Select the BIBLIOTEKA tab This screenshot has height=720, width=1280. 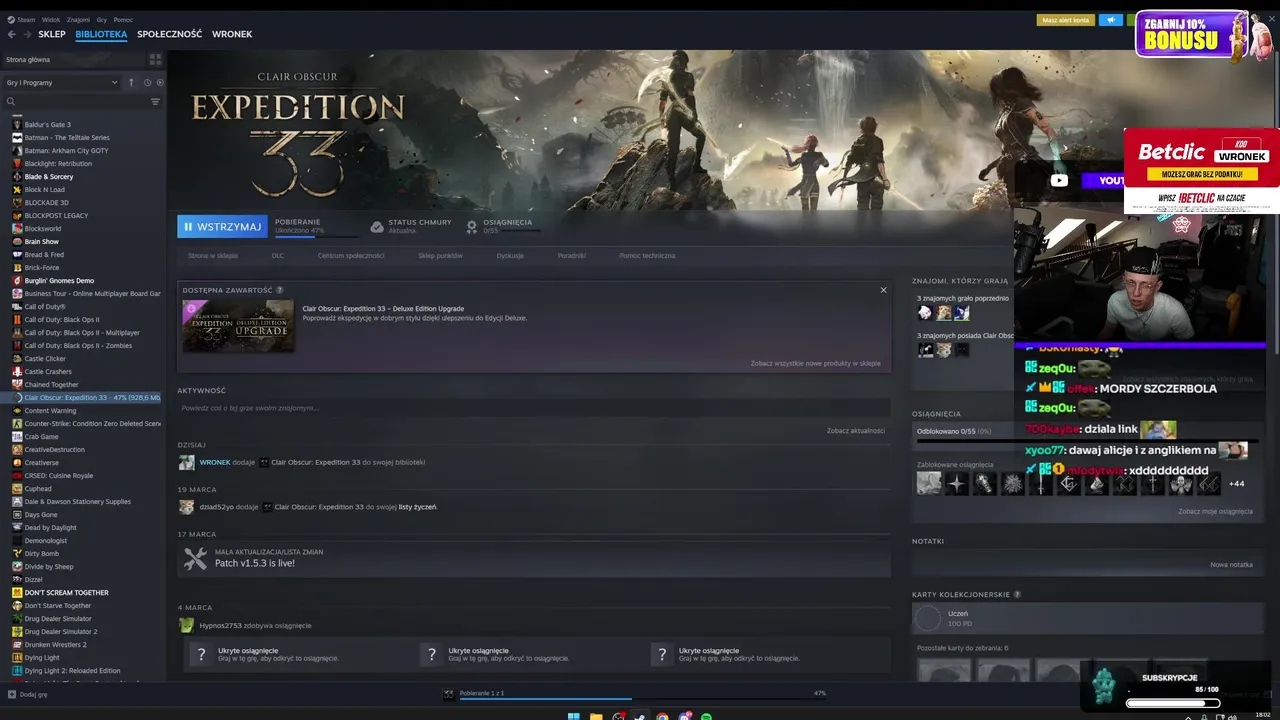click(x=101, y=34)
